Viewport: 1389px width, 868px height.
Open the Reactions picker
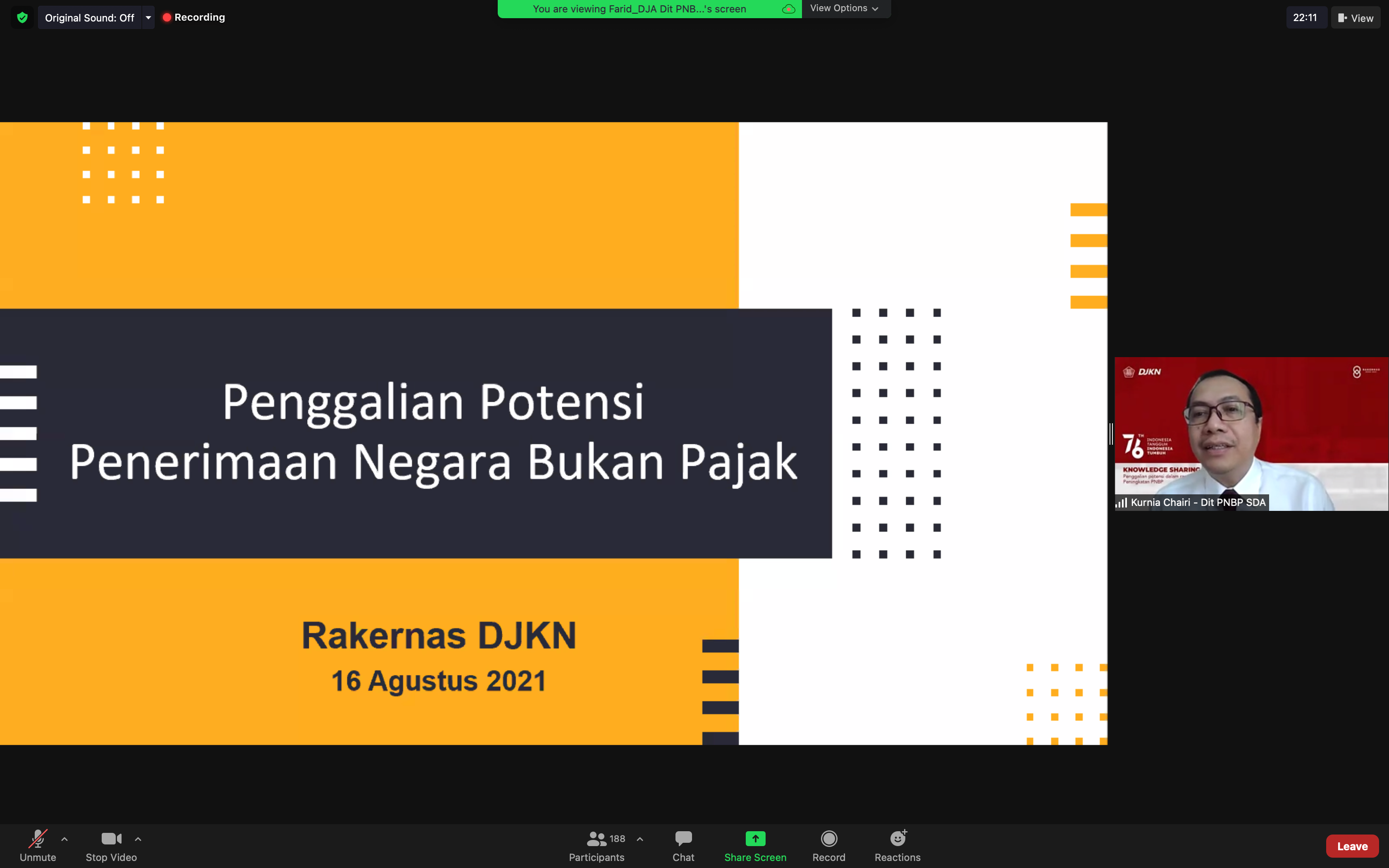coord(898,845)
